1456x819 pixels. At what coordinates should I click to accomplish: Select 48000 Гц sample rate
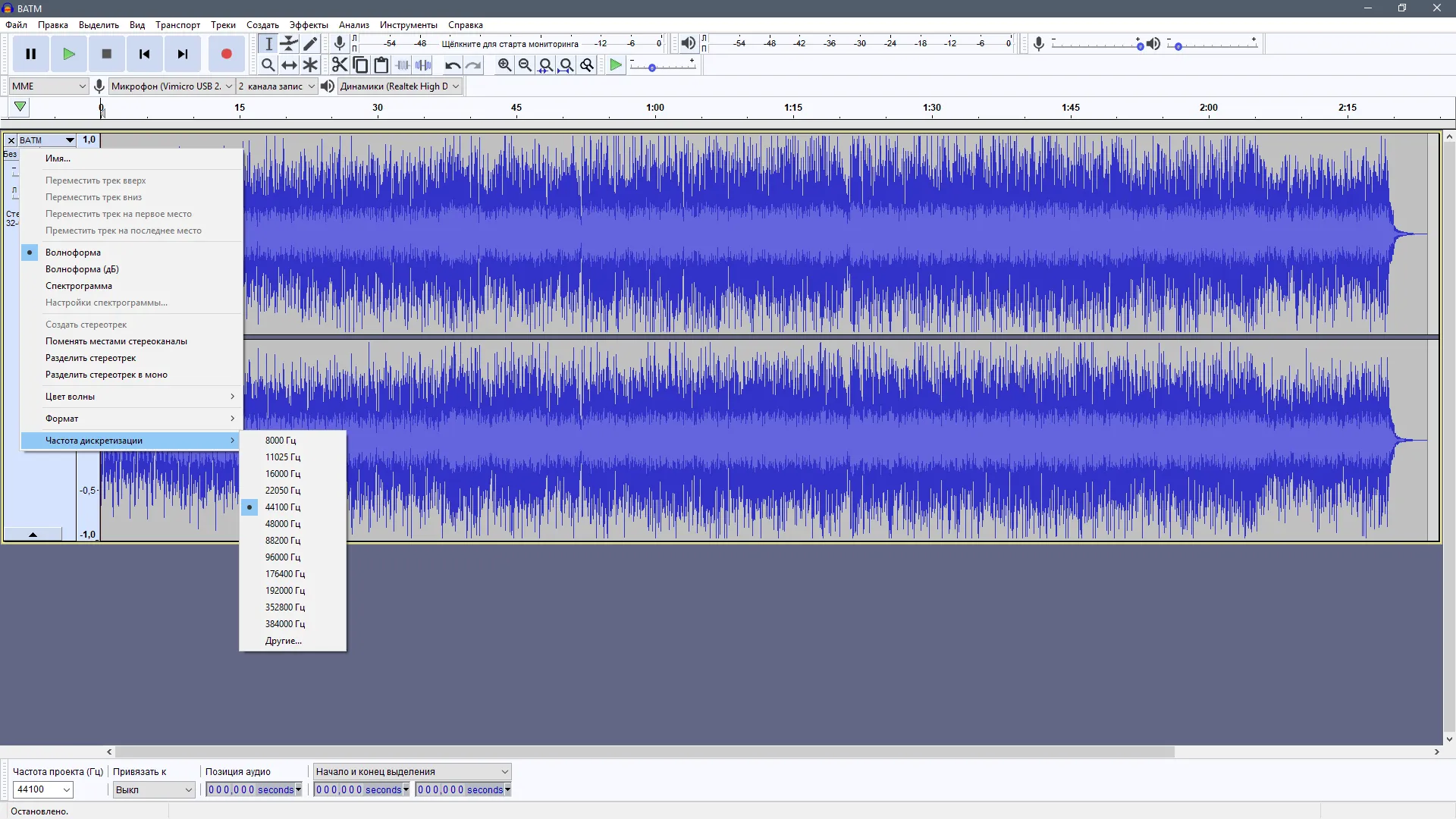283,524
